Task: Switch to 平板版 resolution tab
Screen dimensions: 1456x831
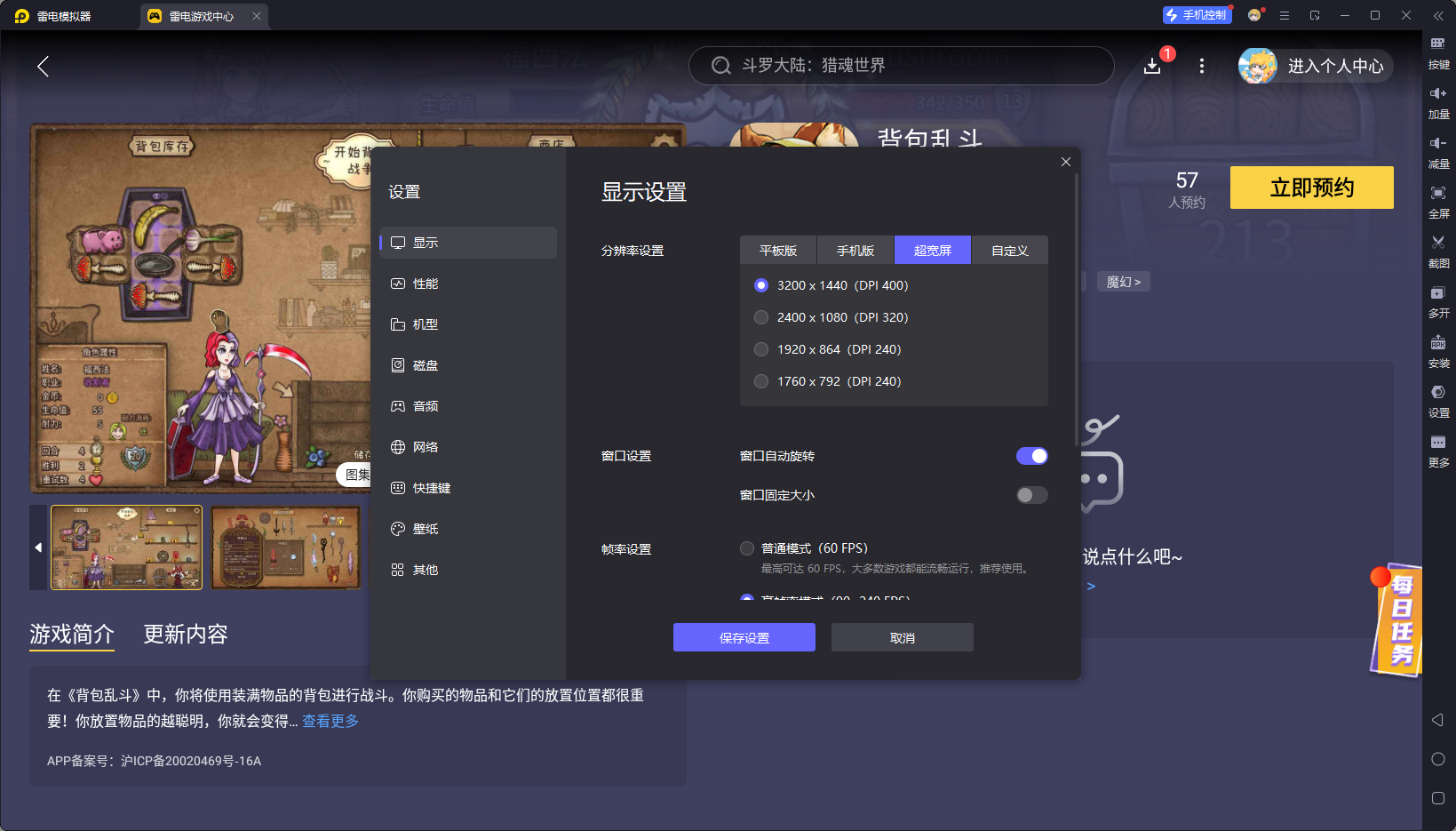Action: pos(778,251)
